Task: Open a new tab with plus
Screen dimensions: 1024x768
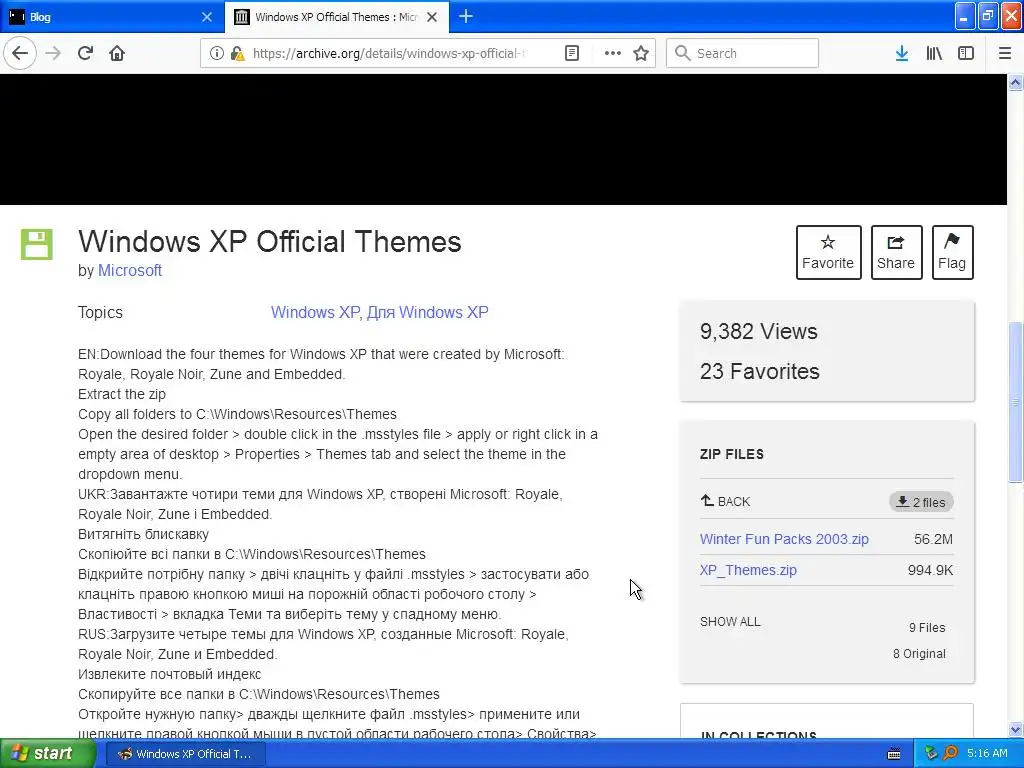Action: pyautogui.click(x=466, y=16)
